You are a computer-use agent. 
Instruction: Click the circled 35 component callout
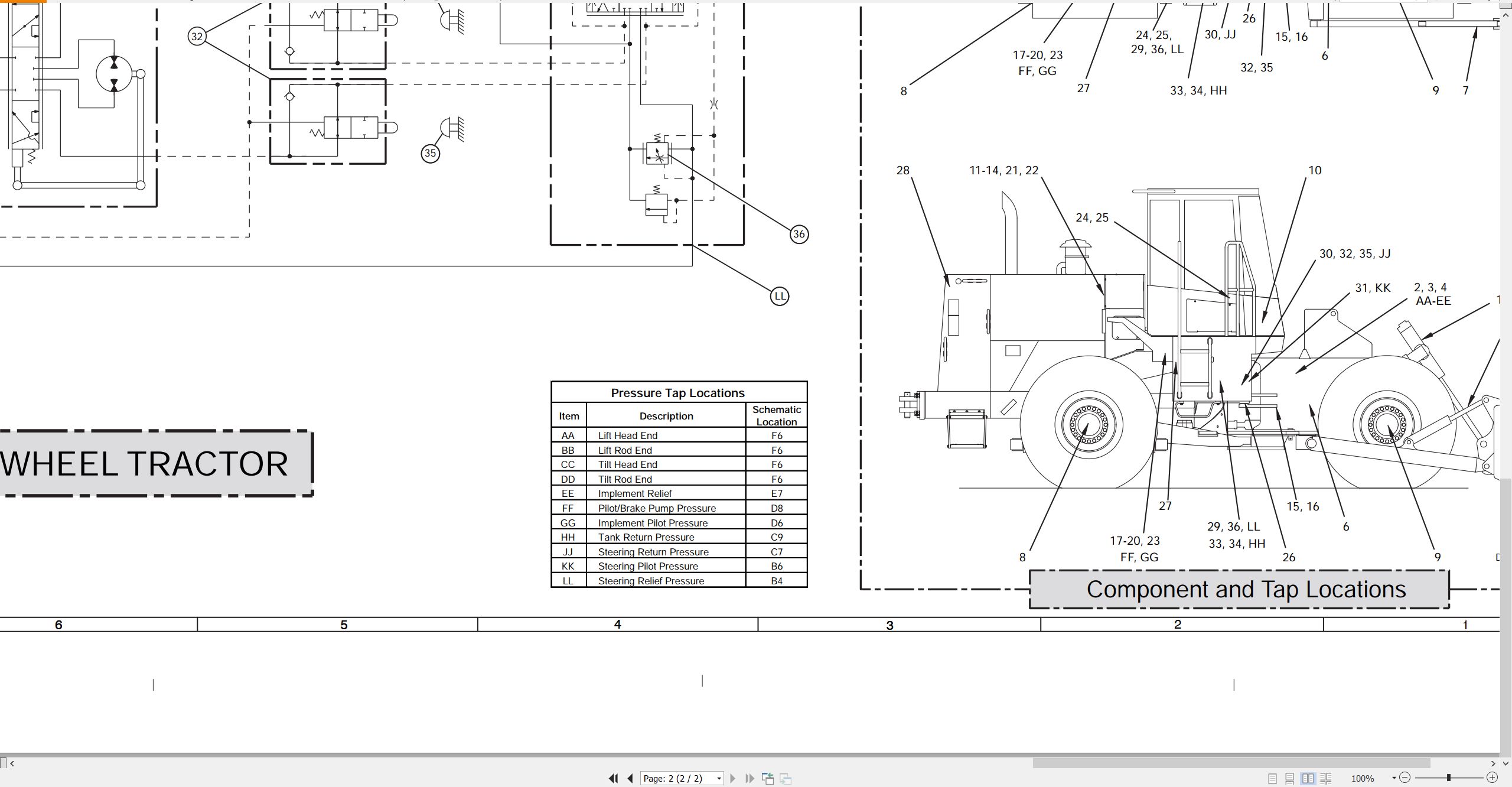[430, 154]
